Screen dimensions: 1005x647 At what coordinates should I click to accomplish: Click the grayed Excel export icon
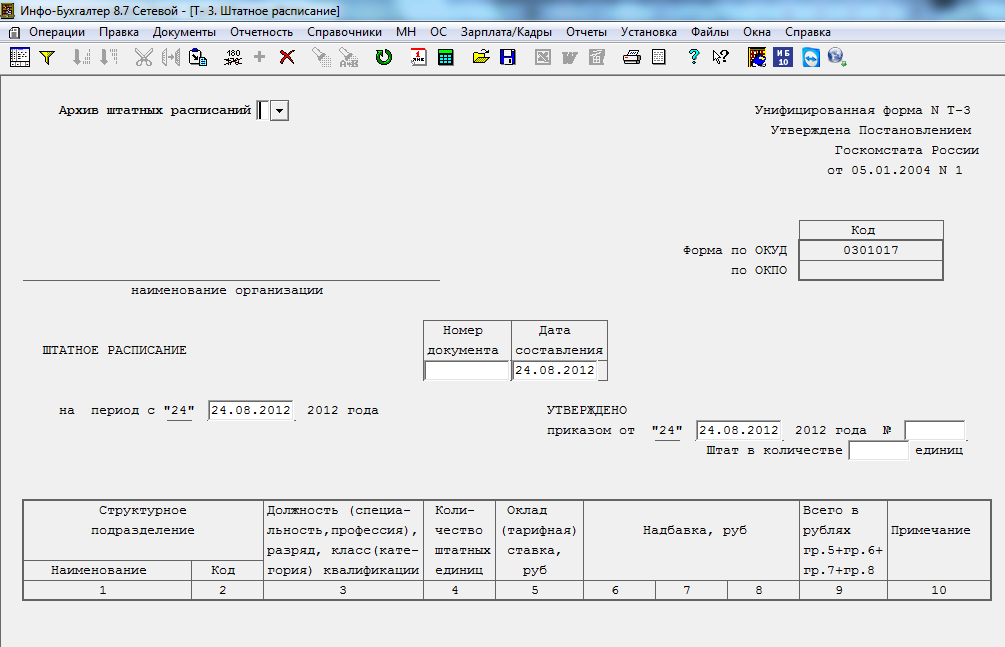pos(543,58)
